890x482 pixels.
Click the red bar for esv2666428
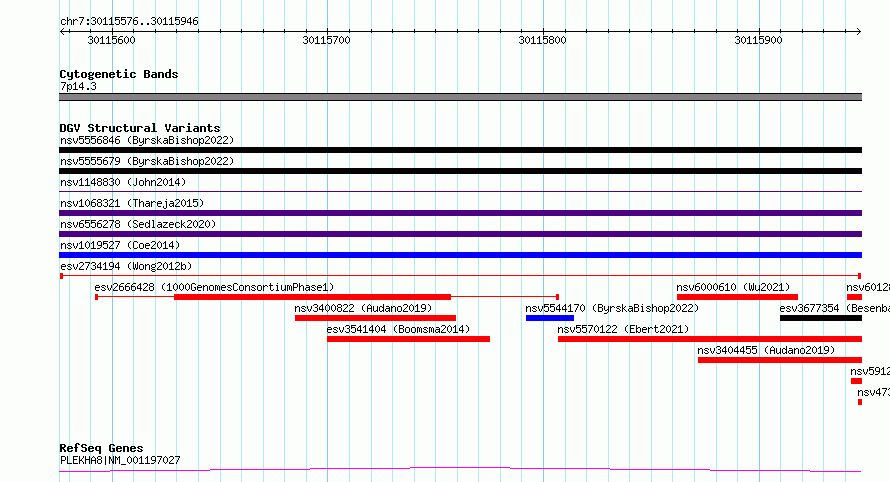(312, 297)
